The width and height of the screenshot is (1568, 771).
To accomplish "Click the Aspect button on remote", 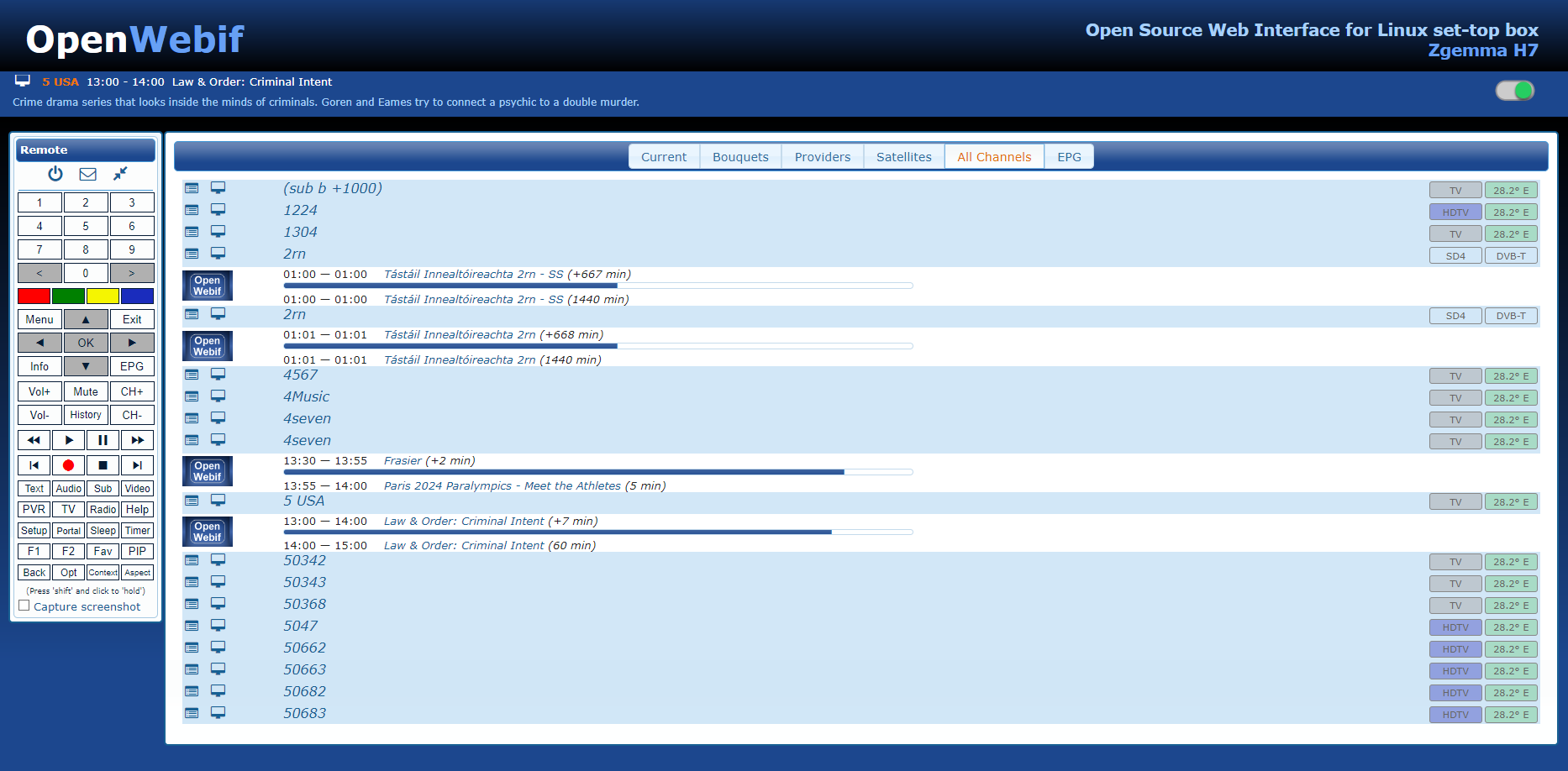I will pyautogui.click(x=137, y=572).
